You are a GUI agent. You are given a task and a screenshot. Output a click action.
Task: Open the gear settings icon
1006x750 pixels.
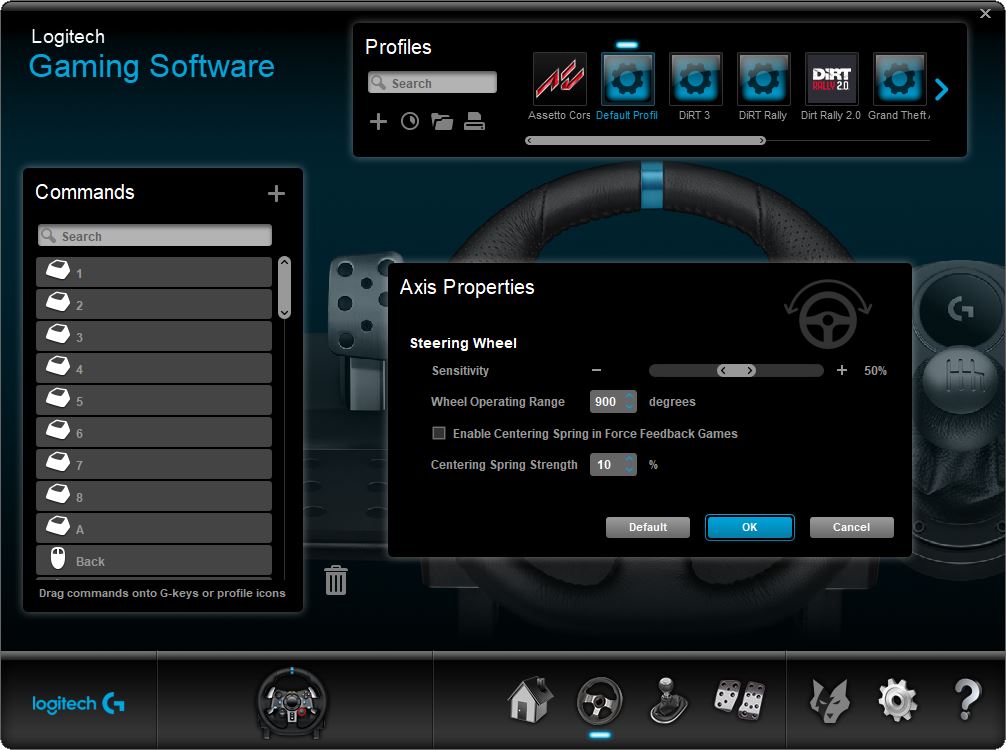897,700
